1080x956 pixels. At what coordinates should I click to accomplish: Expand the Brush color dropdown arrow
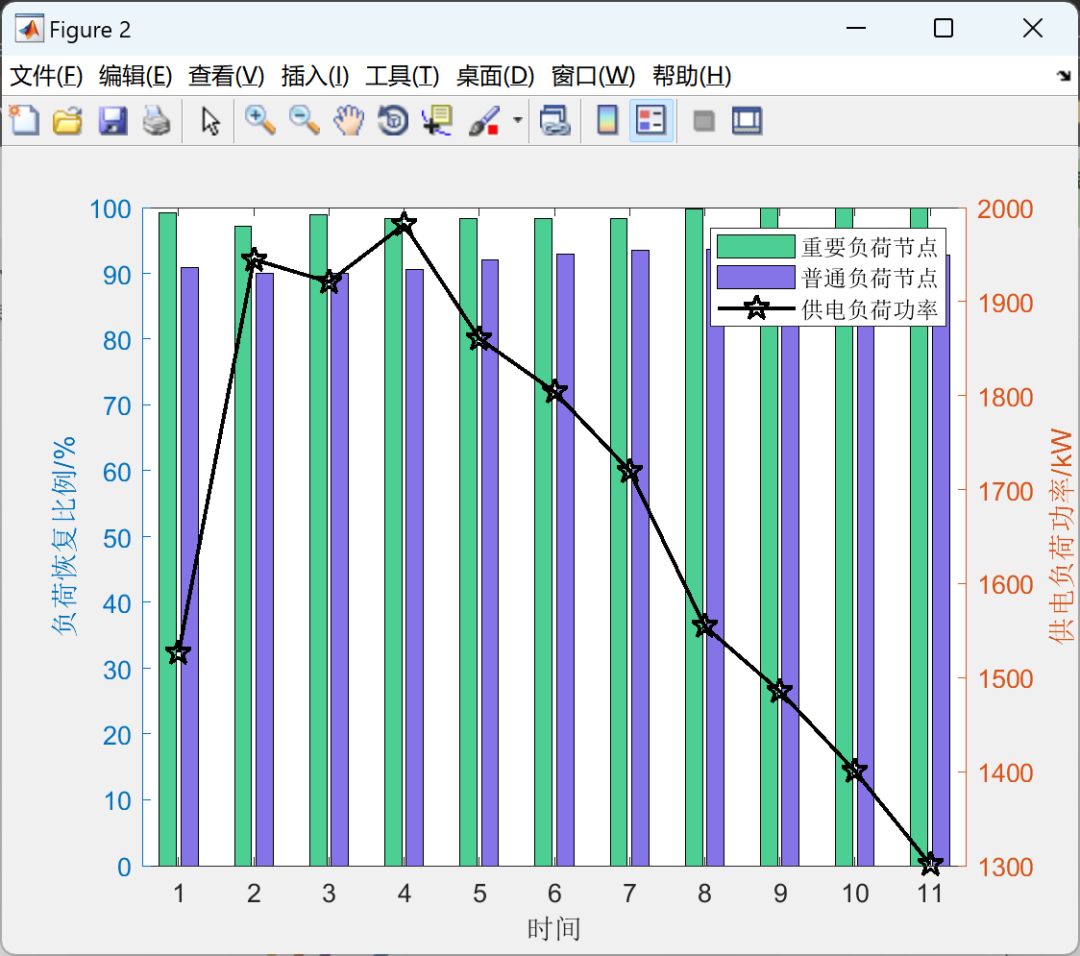click(517, 121)
